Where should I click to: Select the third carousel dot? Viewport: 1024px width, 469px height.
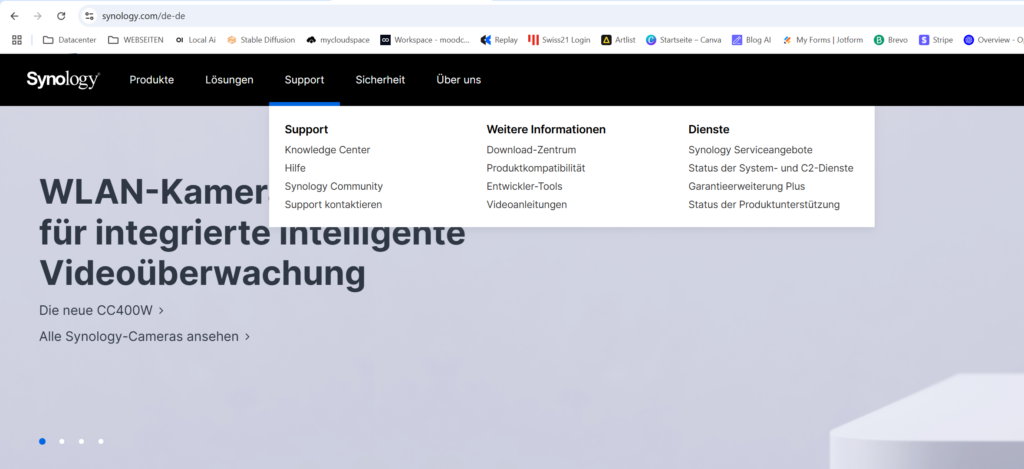click(x=82, y=442)
